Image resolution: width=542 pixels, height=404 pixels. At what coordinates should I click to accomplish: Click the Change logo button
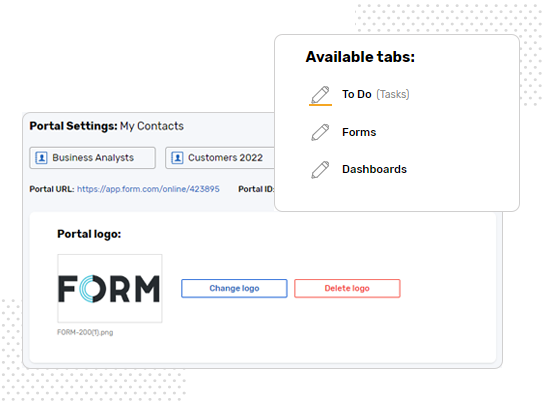pyautogui.click(x=234, y=288)
